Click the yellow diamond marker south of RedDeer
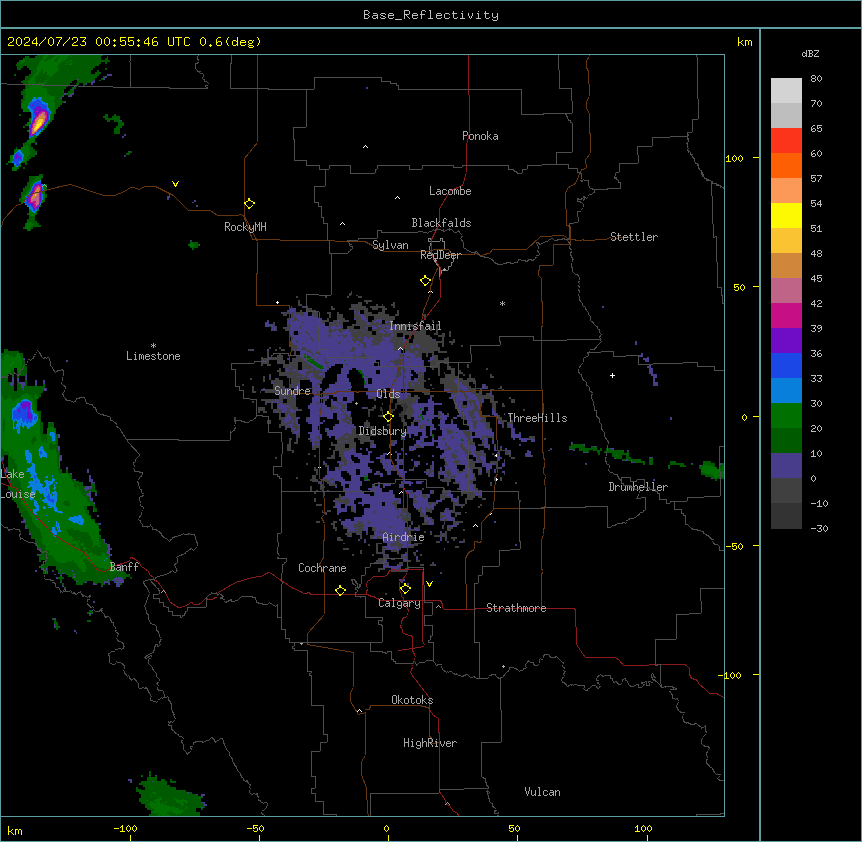The width and height of the screenshot is (862, 842). (426, 281)
